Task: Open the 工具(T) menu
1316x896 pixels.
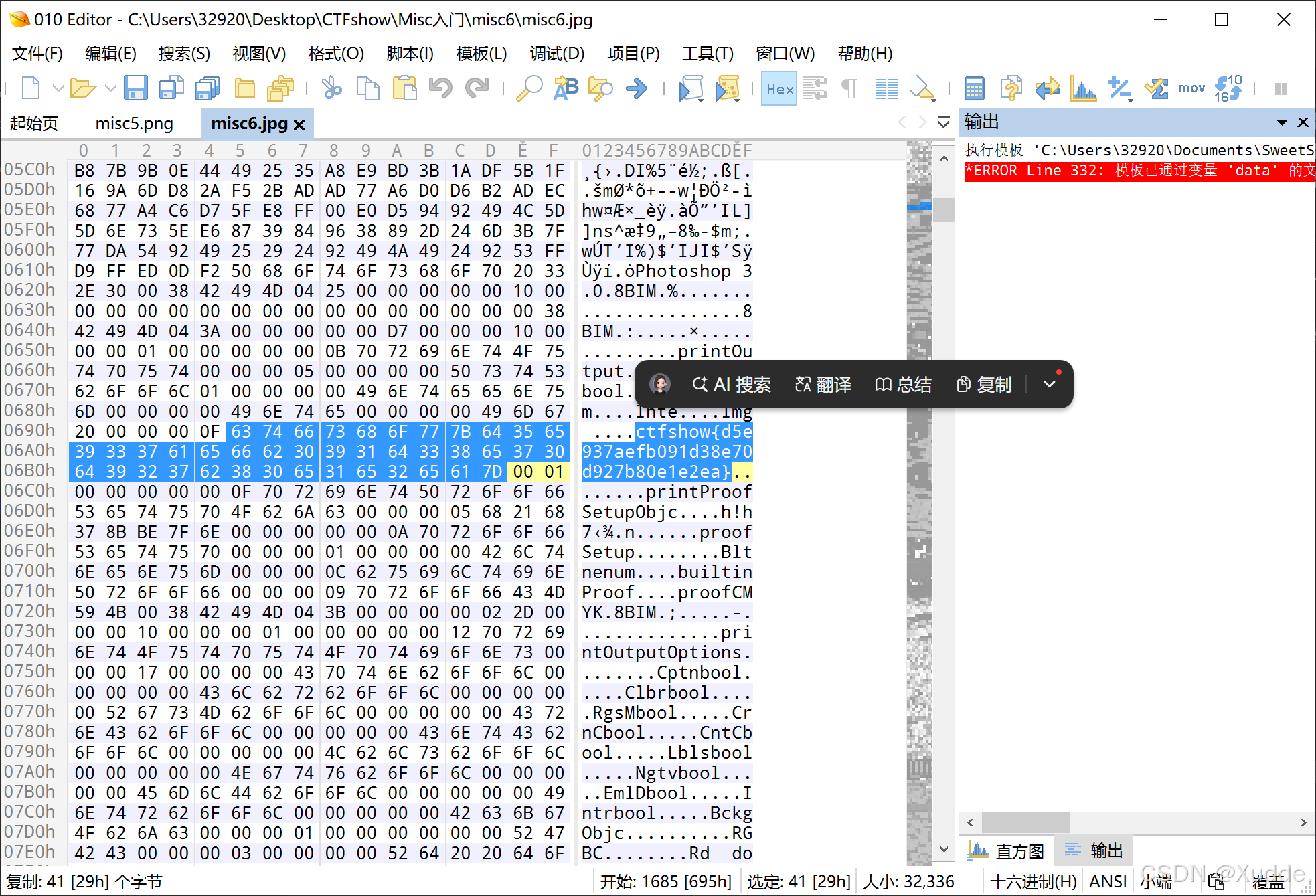Action: (708, 54)
